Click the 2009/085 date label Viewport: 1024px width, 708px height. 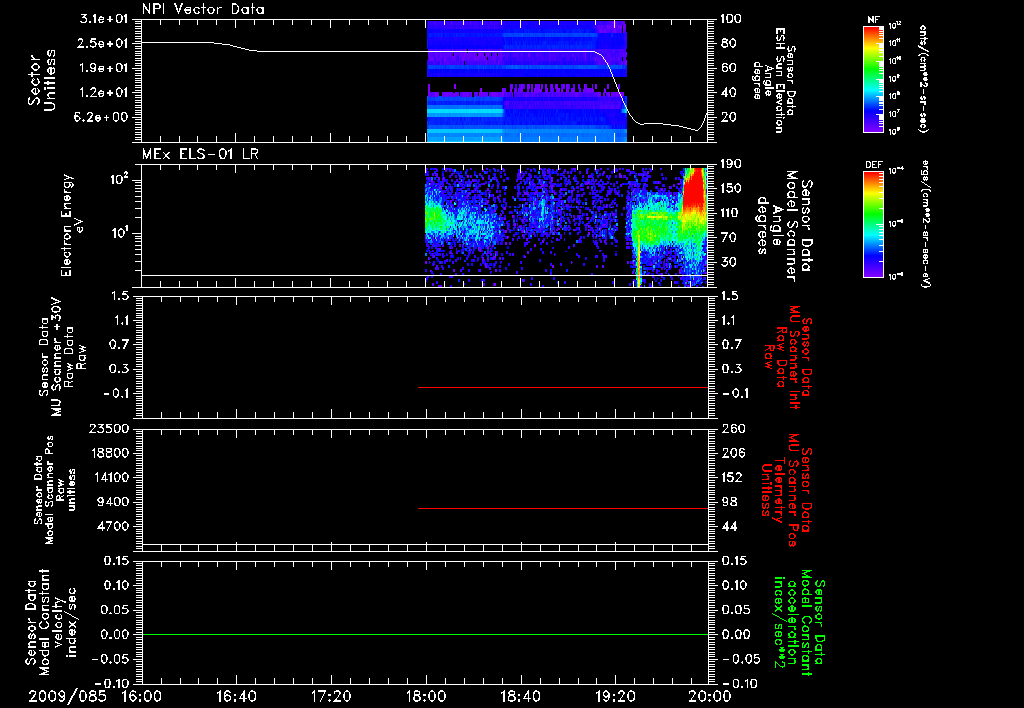click(67, 696)
